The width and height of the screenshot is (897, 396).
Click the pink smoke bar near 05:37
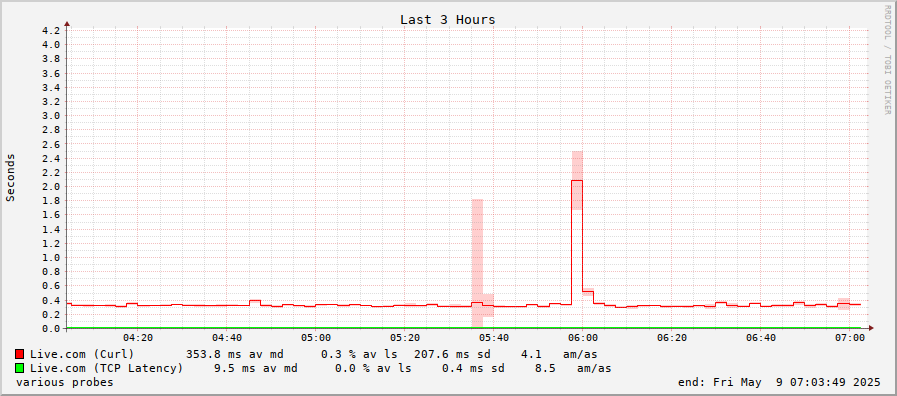[x=477, y=263]
